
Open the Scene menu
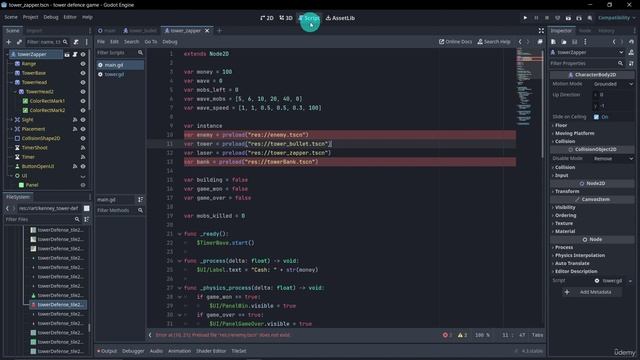(x=11, y=17)
